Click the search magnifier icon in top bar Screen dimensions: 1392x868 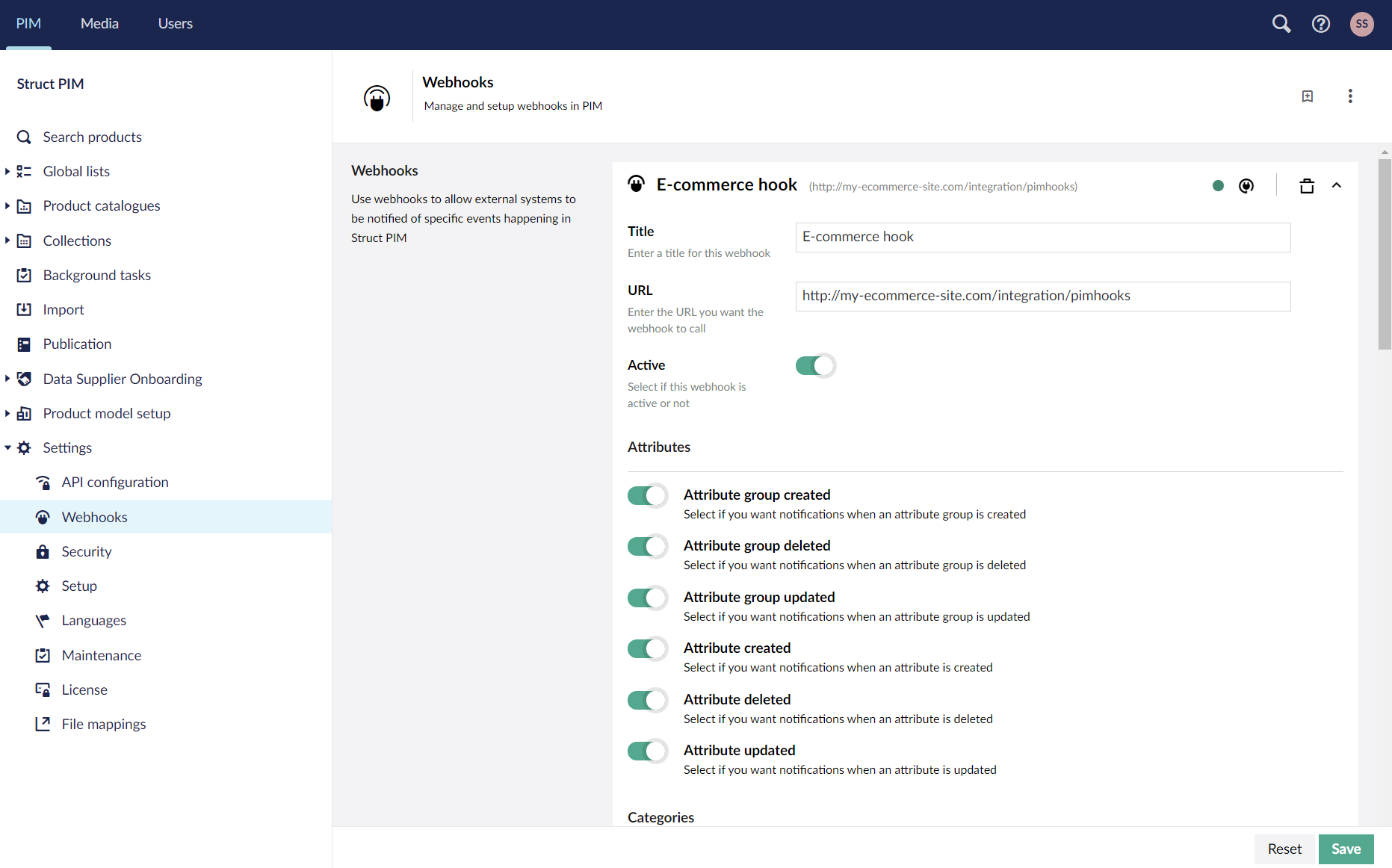1281,24
